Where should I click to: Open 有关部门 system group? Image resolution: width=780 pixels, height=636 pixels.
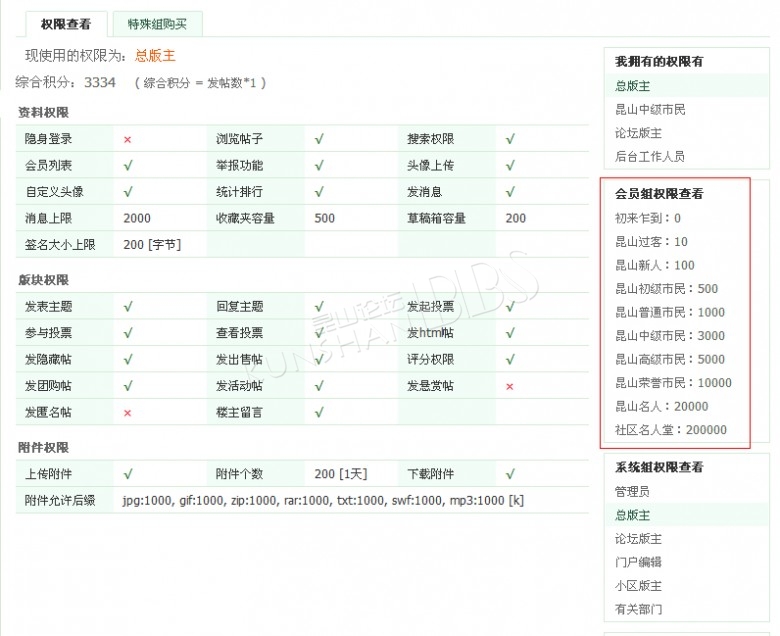point(638,609)
